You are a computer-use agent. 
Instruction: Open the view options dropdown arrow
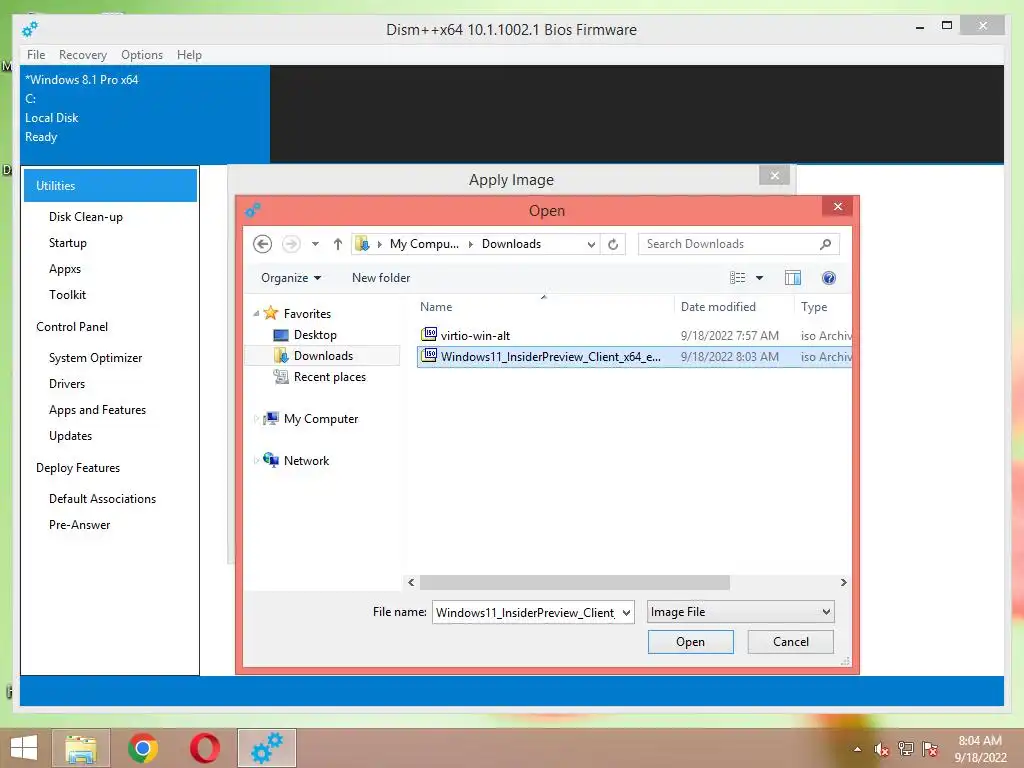(x=760, y=278)
